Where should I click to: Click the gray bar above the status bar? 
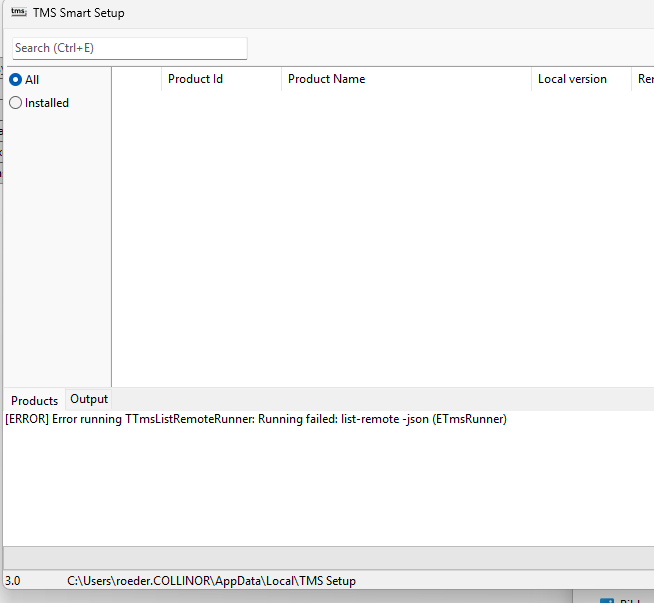(328, 557)
